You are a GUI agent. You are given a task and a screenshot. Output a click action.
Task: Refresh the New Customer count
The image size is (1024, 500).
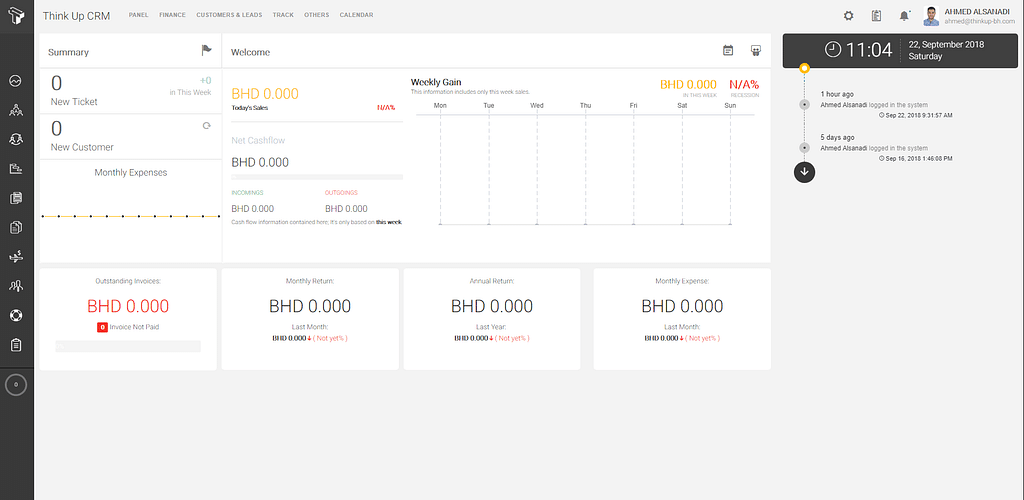(x=206, y=126)
